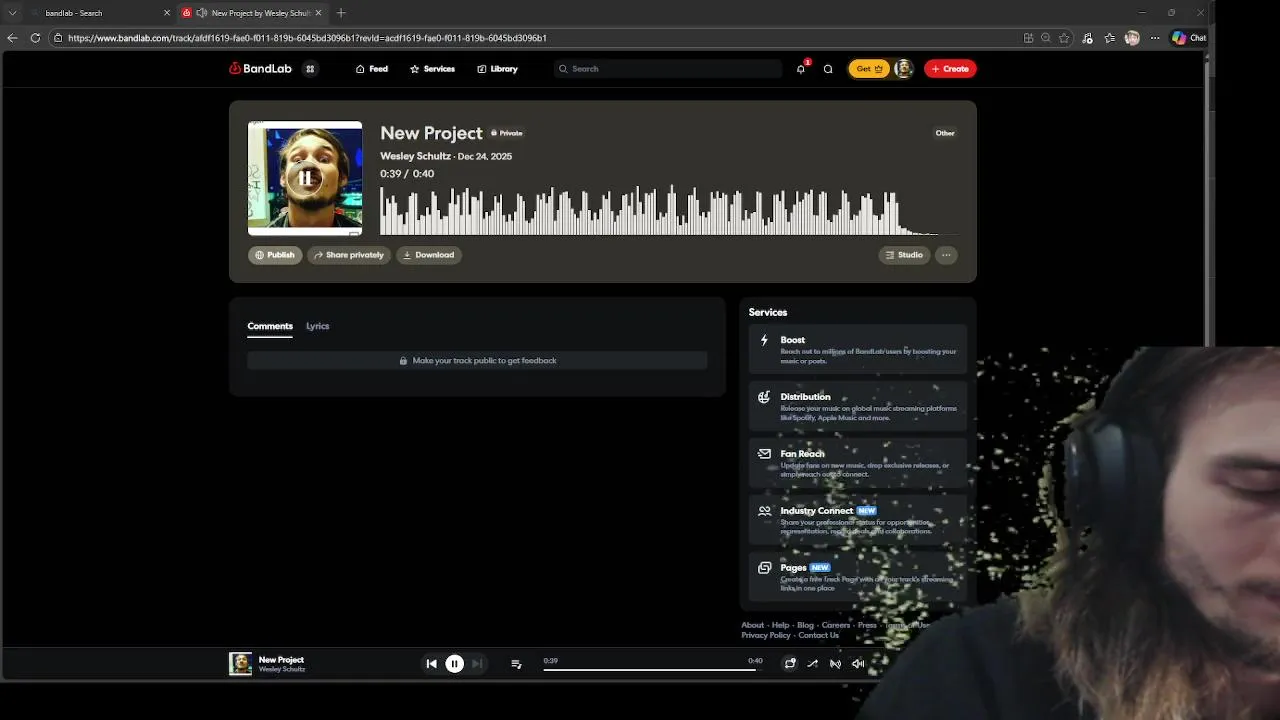Add page to browser favorites star
Viewport: 1280px width, 720px height.
tap(1064, 38)
